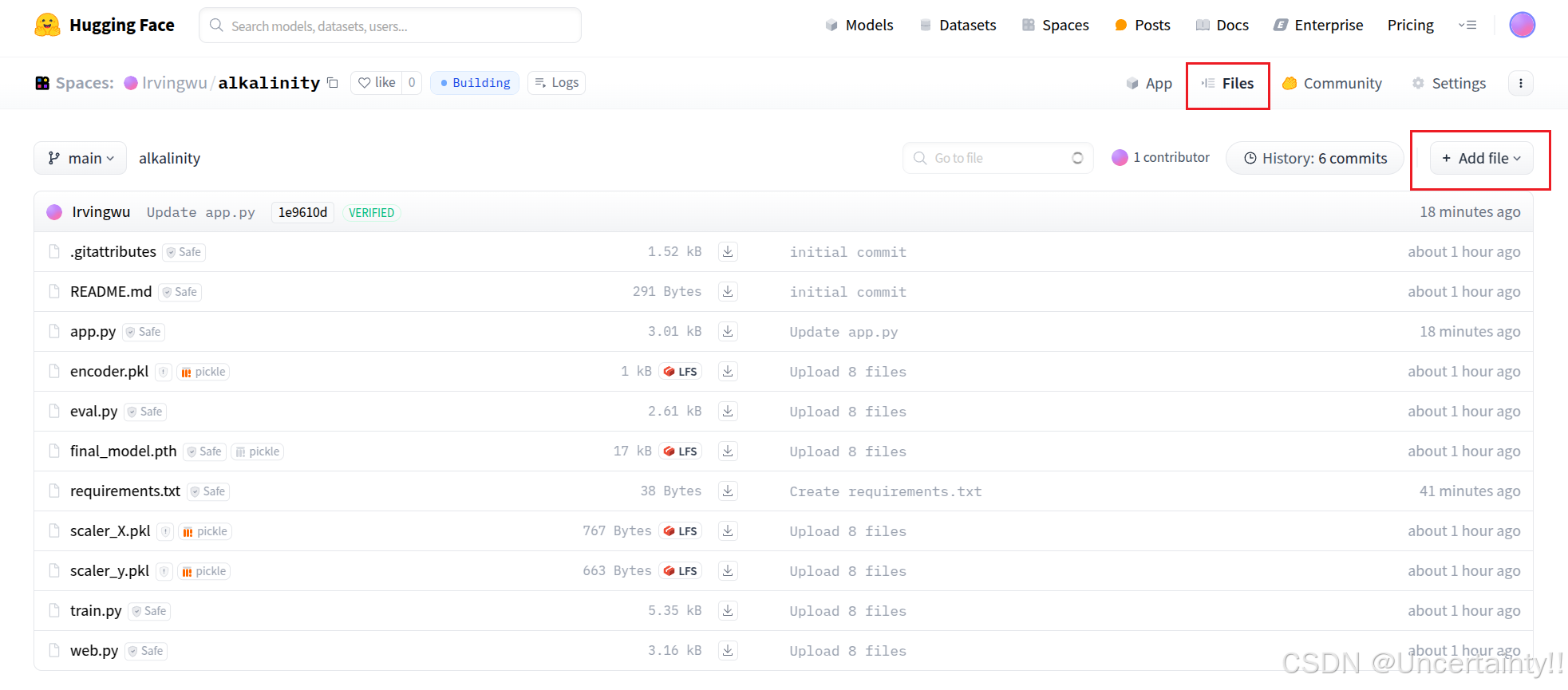
Task: Open the README.md file
Action: pos(111,292)
